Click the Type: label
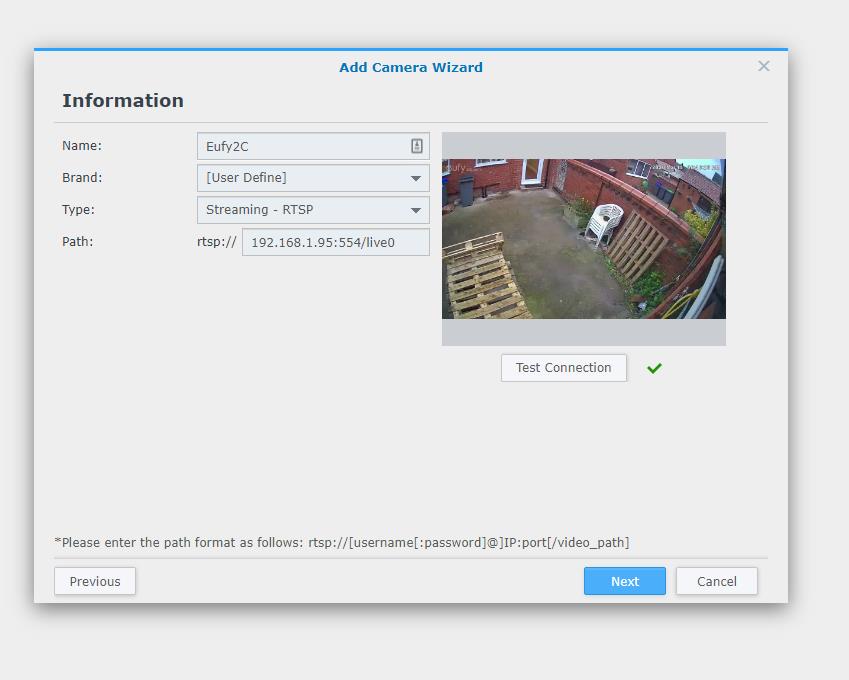Viewport: 849px width, 680px height. click(78, 210)
